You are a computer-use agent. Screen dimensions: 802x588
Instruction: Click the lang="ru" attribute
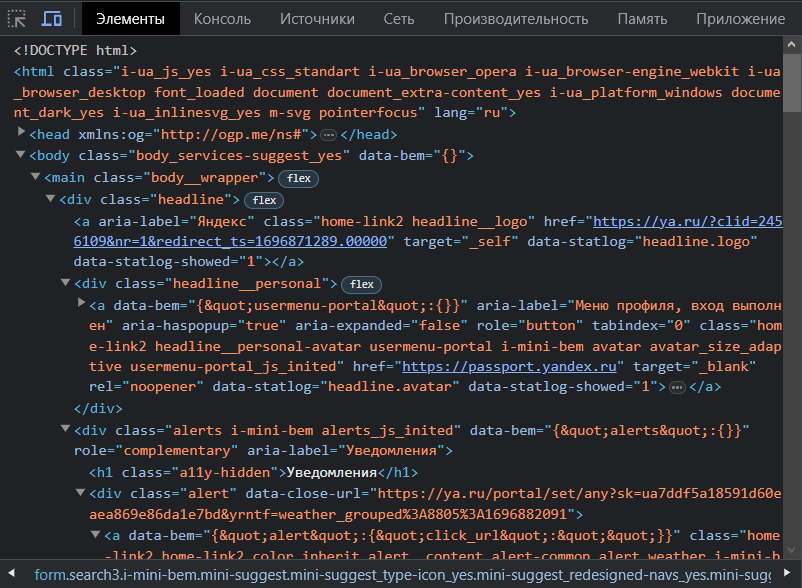pyautogui.click(x=471, y=112)
